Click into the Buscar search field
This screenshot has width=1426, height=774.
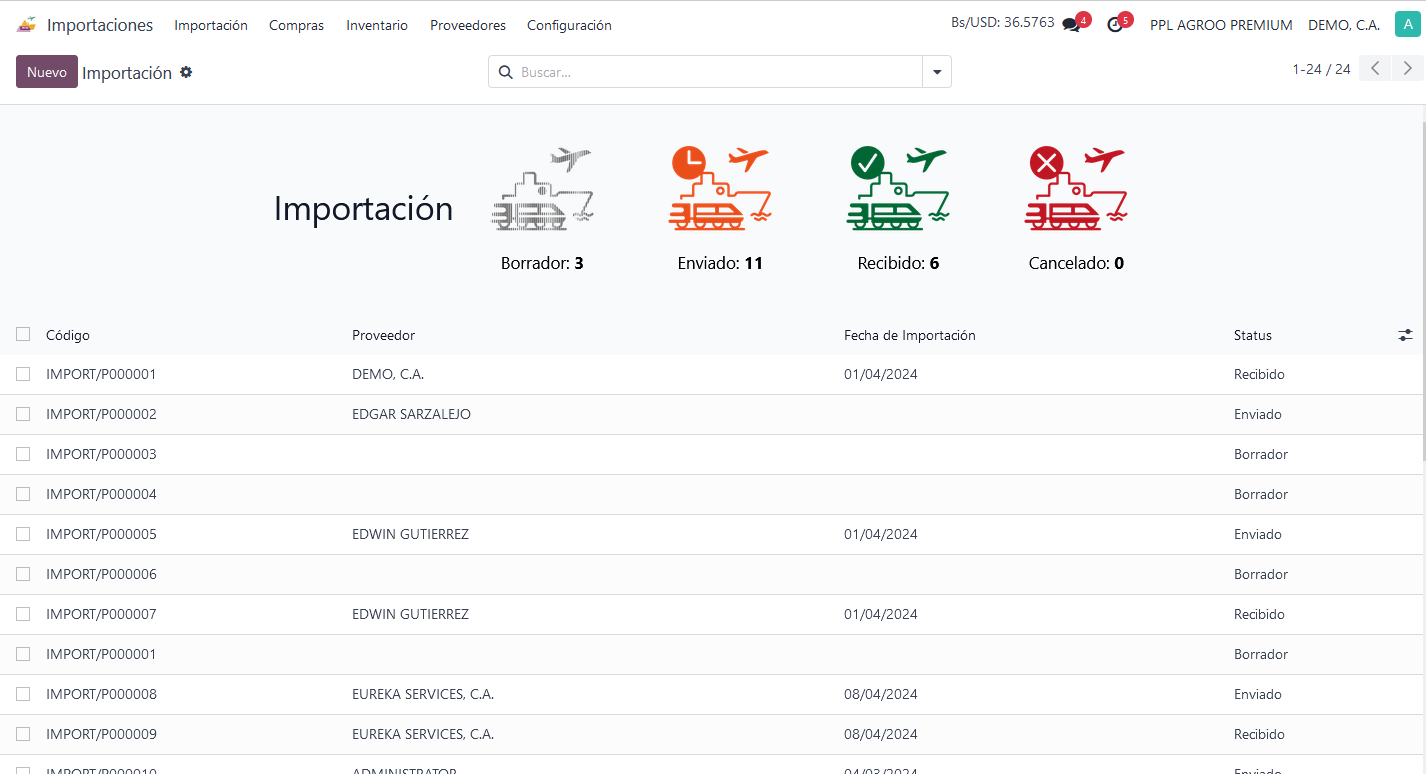pyautogui.click(x=715, y=72)
